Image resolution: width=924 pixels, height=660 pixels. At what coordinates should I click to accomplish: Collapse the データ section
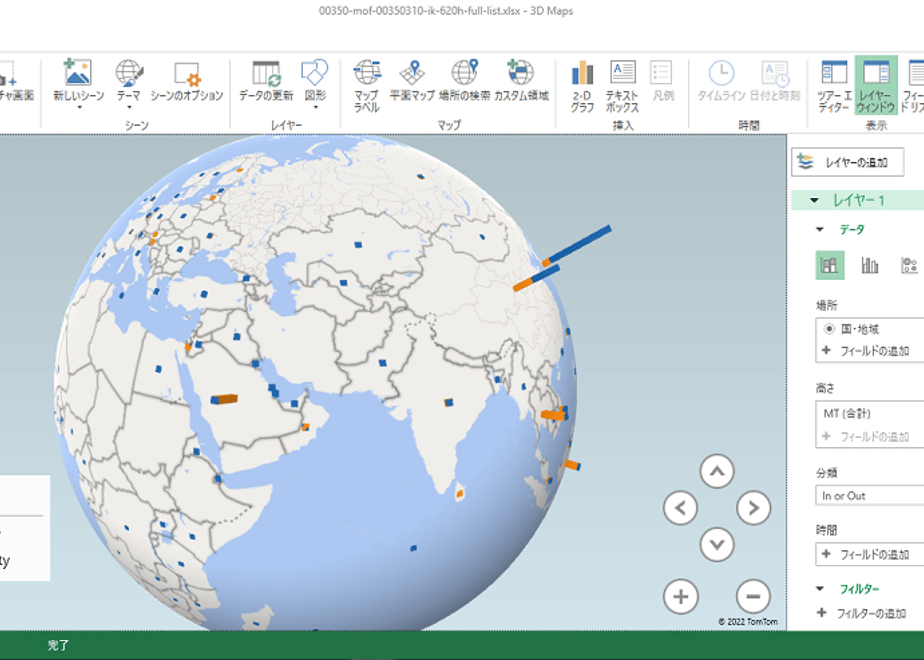(x=820, y=229)
